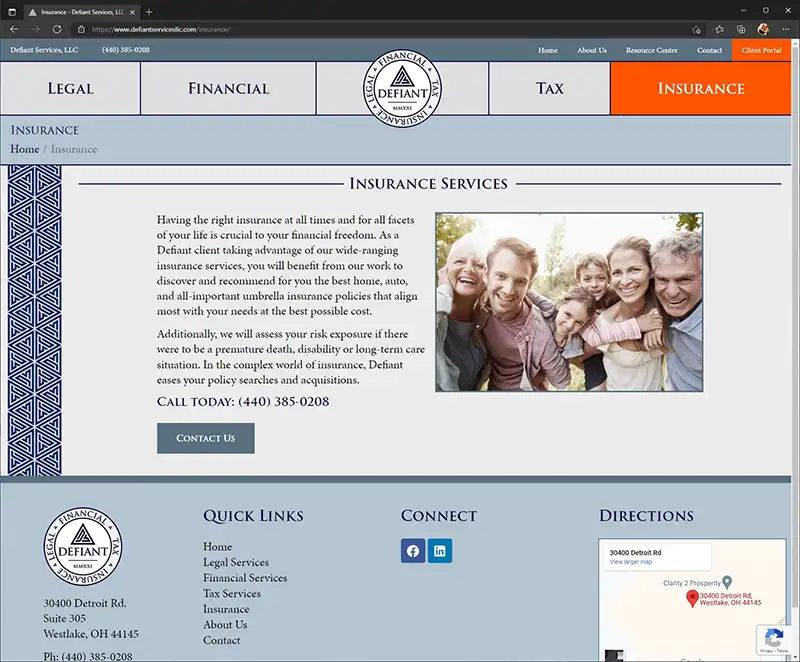Click the Directions heading
This screenshot has height=662, width=800.
coord(646,516)
